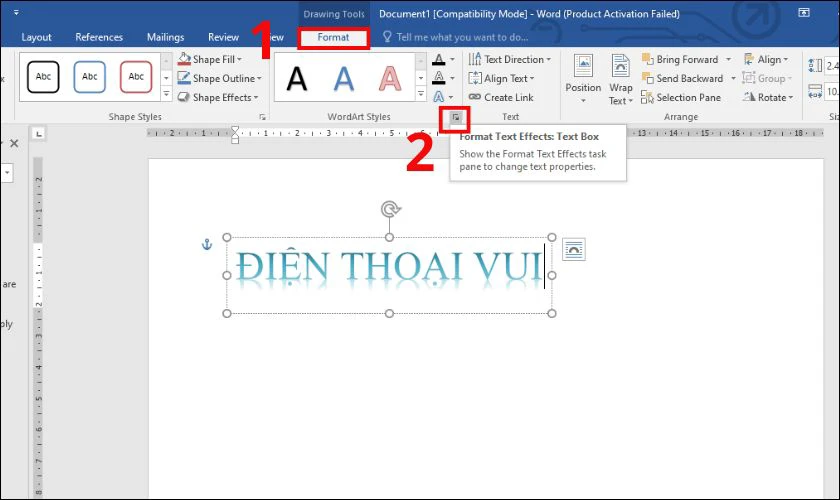Click Create Link for the text box

(x=501, y=98)
